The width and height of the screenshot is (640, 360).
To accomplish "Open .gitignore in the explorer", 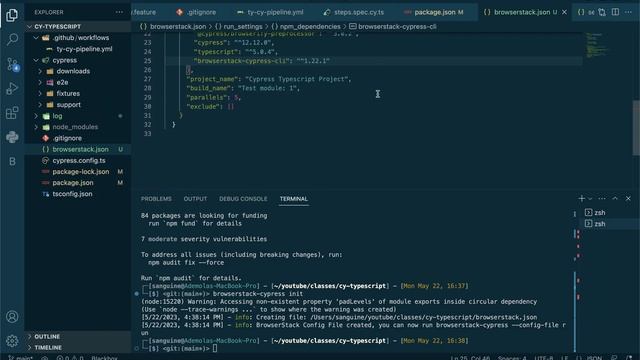I will [x=78, y=138].
